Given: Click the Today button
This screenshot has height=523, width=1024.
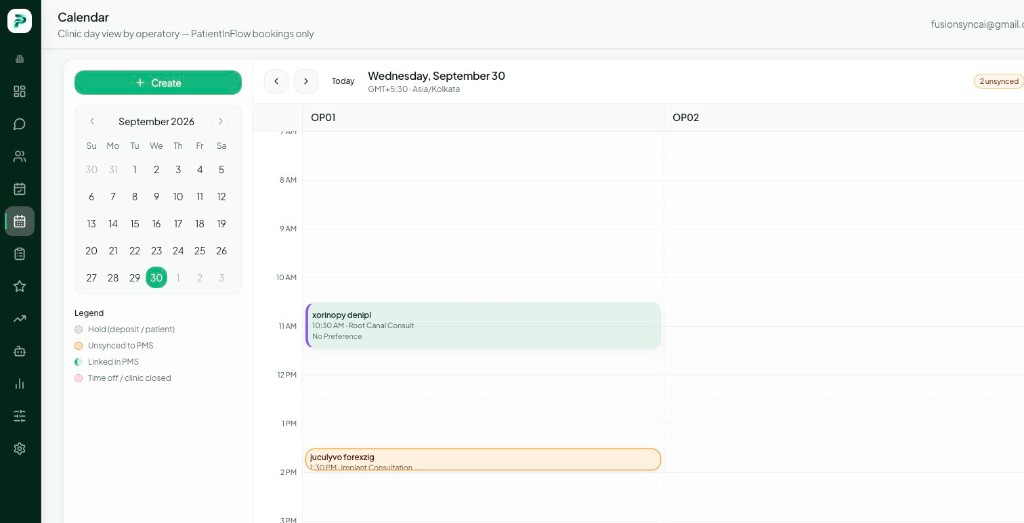Looking at the screenshot, I should pyautogui.click(x=343, y=82).
